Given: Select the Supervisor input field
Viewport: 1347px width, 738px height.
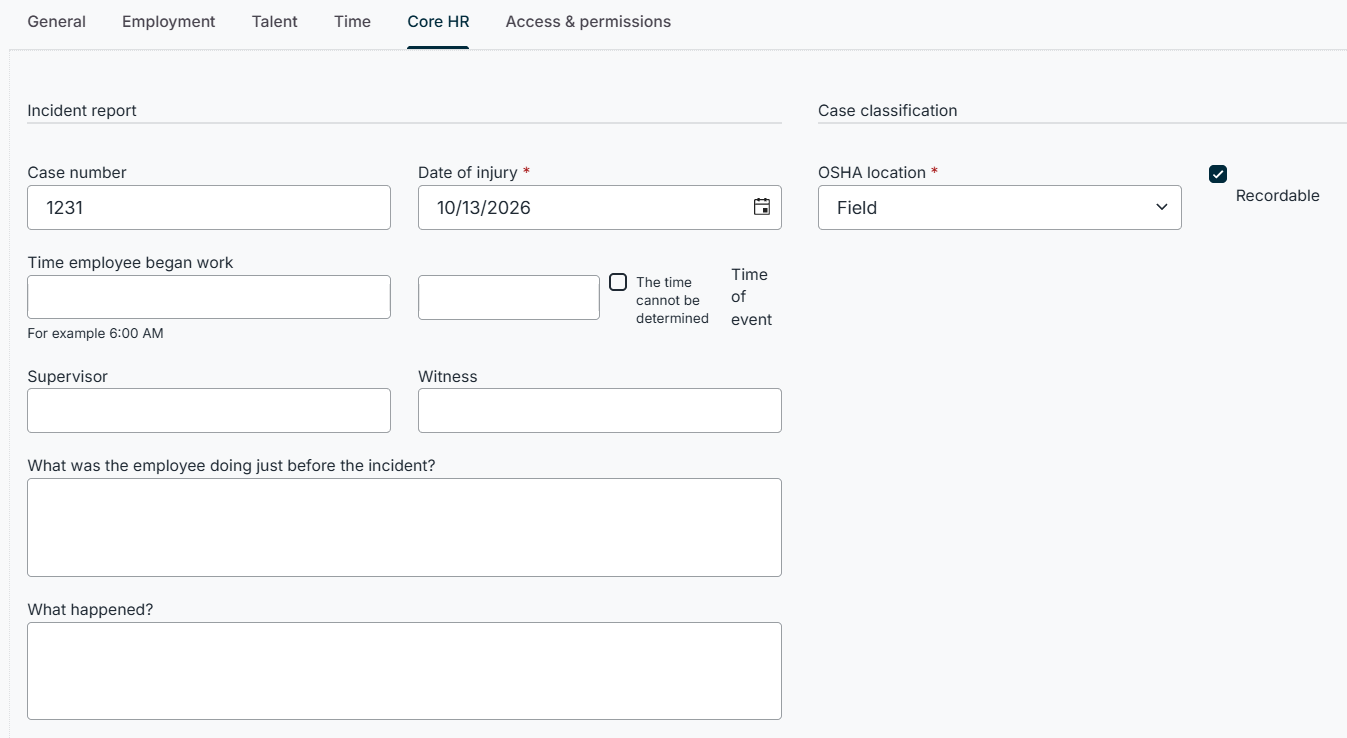Looking at the screenshot, I should coord(209,410).
